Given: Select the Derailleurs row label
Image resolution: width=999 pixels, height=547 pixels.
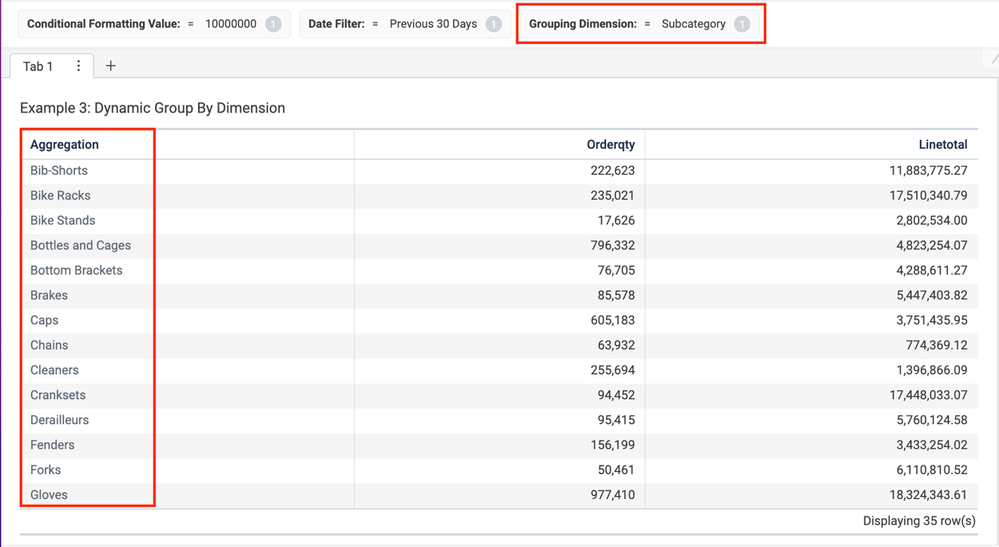Looking at the screenshot, I should 59,420.
